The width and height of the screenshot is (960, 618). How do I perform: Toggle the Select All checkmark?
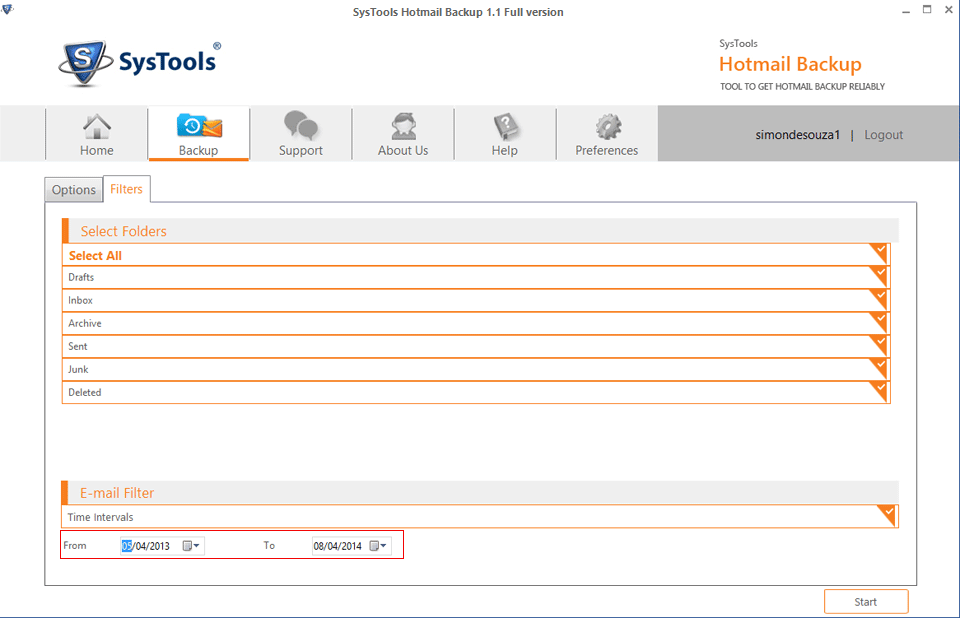(x=879, y=252)
